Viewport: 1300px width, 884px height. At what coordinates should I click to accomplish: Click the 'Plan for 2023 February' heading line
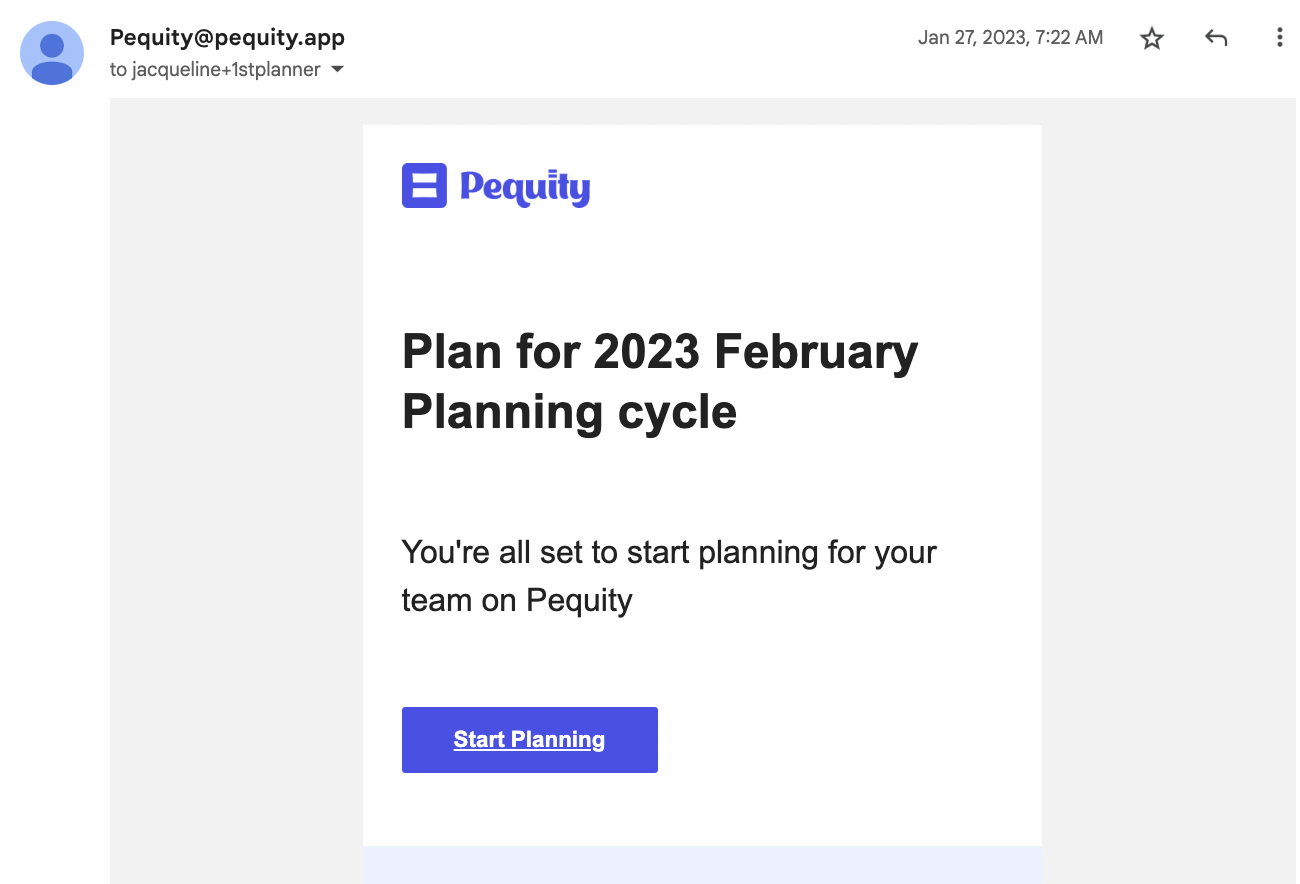(x=660, y=352)
